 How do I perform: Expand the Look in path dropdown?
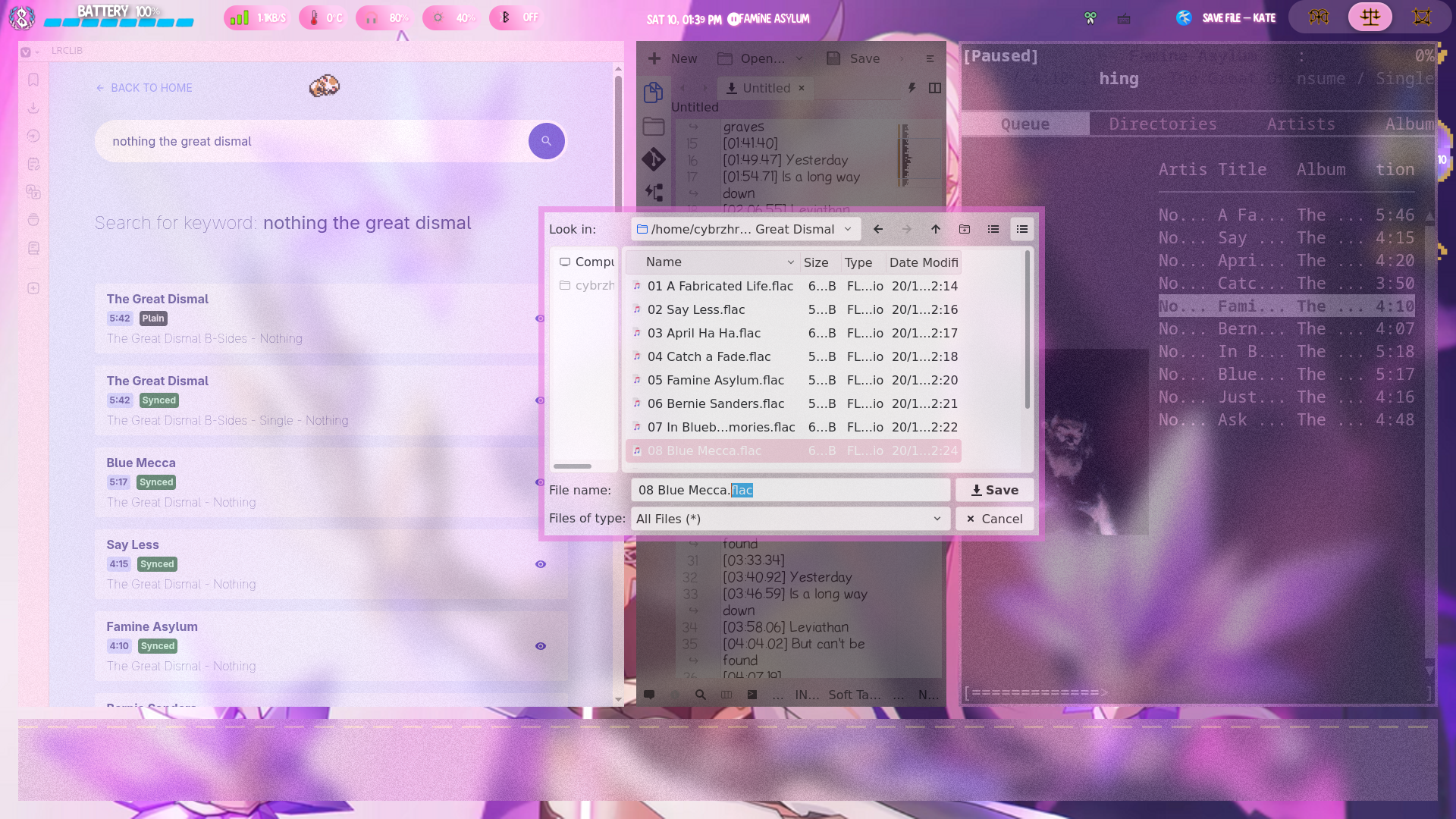tap(848, 229)
